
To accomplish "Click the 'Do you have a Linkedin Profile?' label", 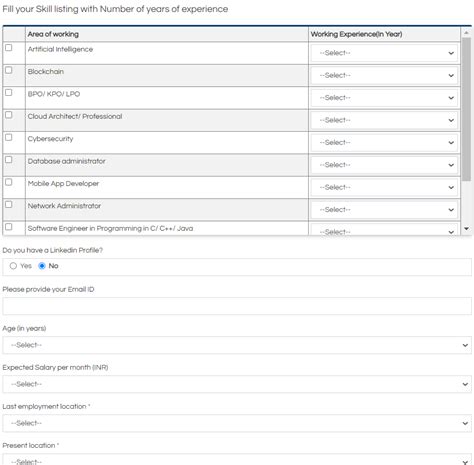I will click(52, 250).
